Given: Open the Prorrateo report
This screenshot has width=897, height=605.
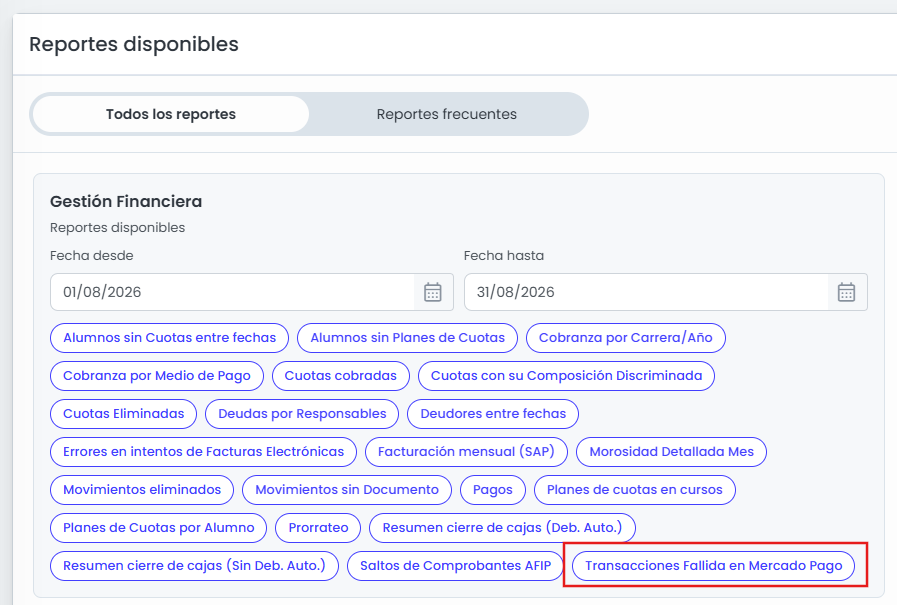Looking at the screenshot, I should (x=318, y=528).
